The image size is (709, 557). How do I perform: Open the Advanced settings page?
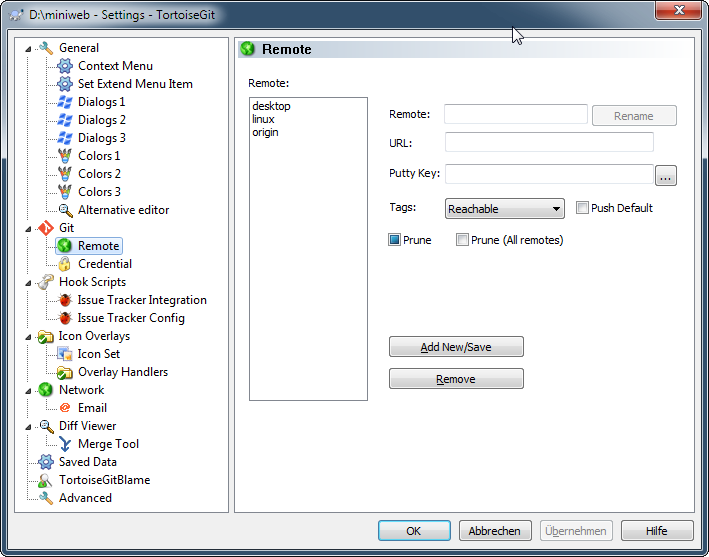click(x=85, y=498)
